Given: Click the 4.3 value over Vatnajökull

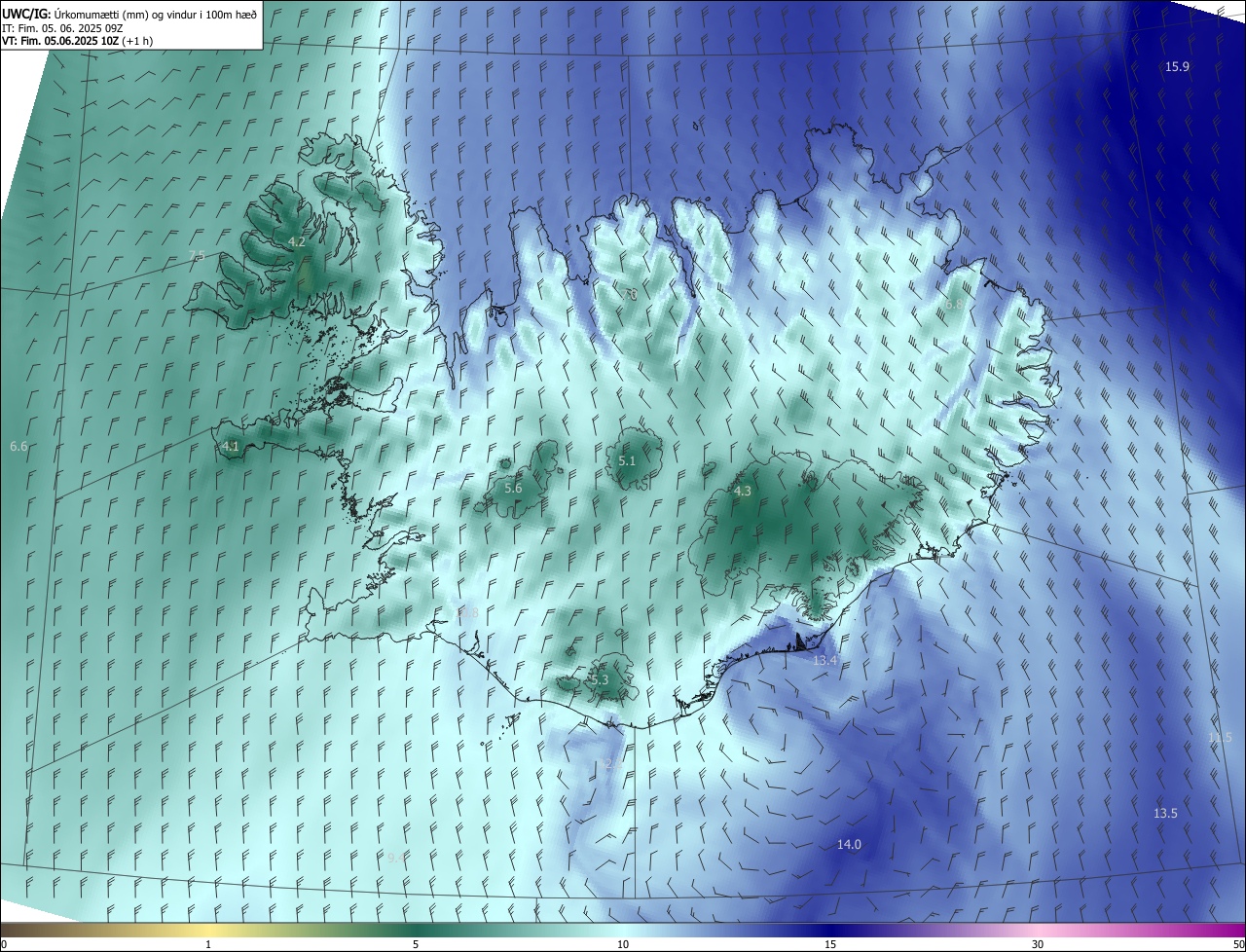Looking at the screenshot, I should [743, 492].
